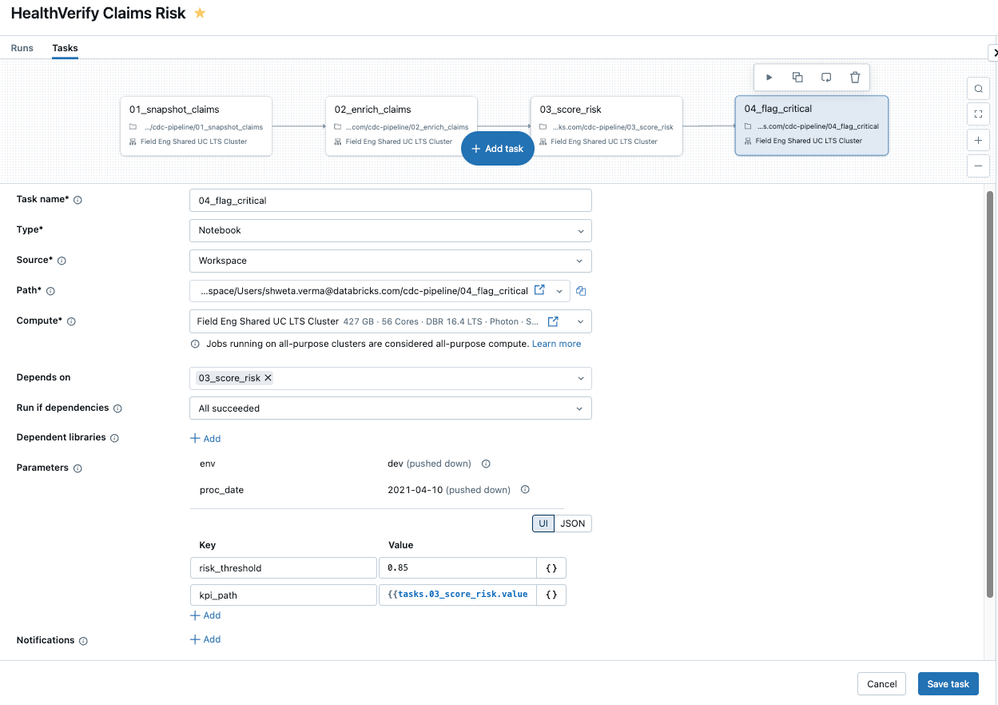Viewport: 998px width, 705px height.
Task: Copy the notebook path with the copy icon
Action: [581, 290]
